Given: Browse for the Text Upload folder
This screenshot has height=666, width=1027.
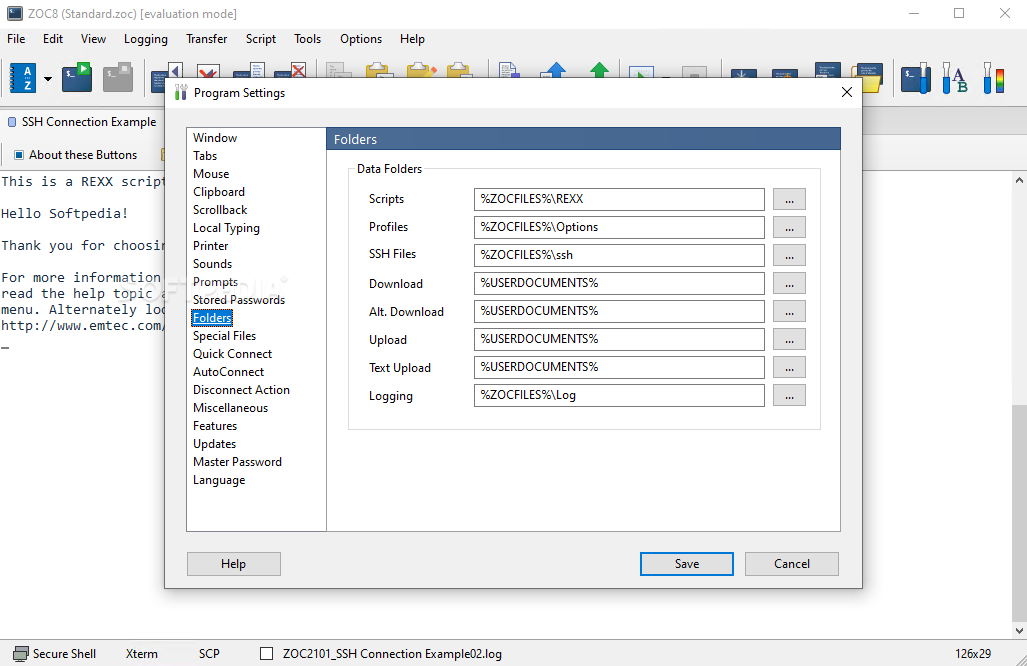Looking at the screenshot, I should pos(789,367).
